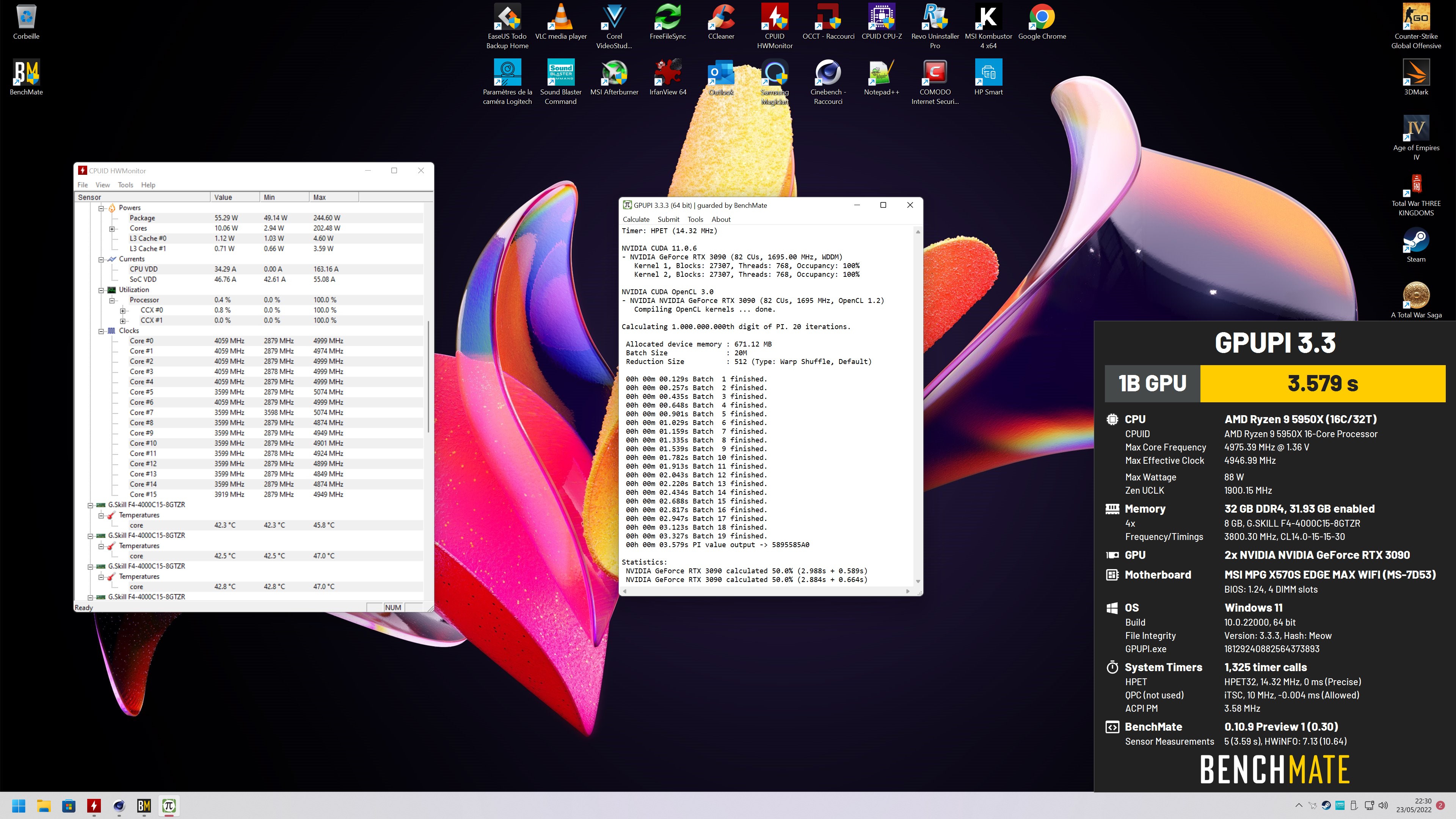This screenshot has height=819, width=1456.
Task: Launch the HP Smart desktop icon
Action: tap(988, 78)
